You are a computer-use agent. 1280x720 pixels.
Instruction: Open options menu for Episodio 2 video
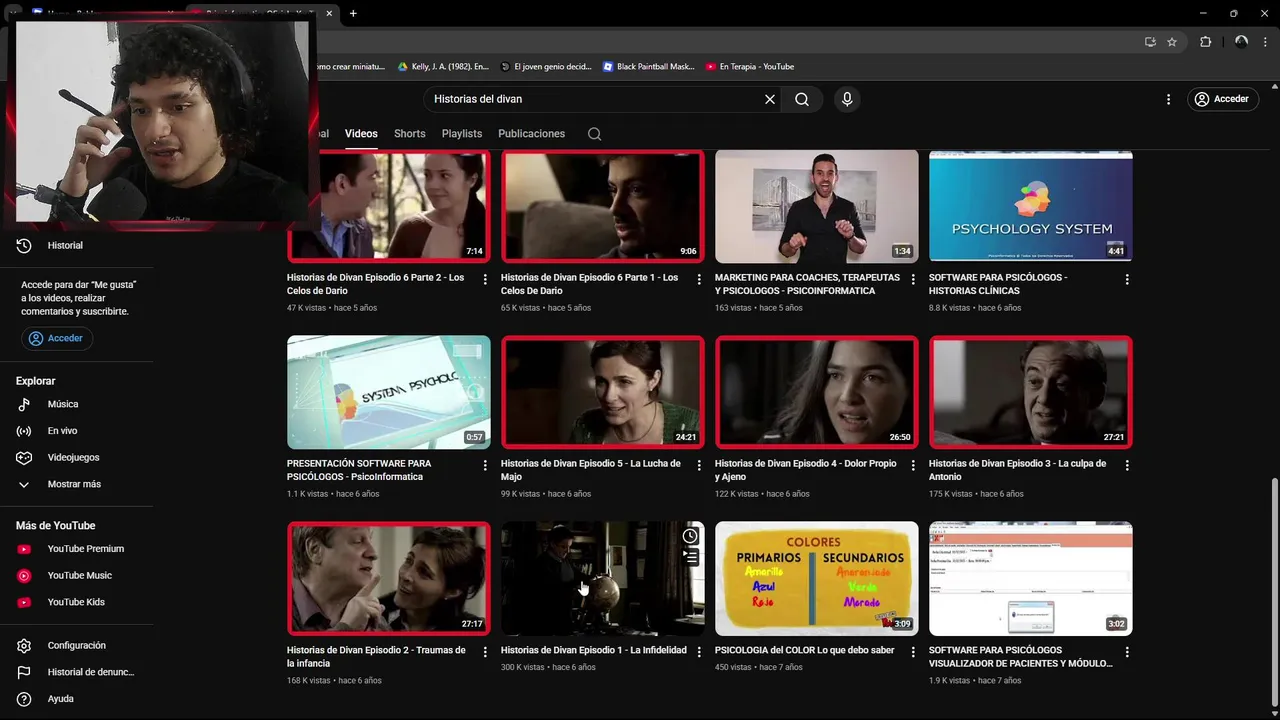click(485, 652)
